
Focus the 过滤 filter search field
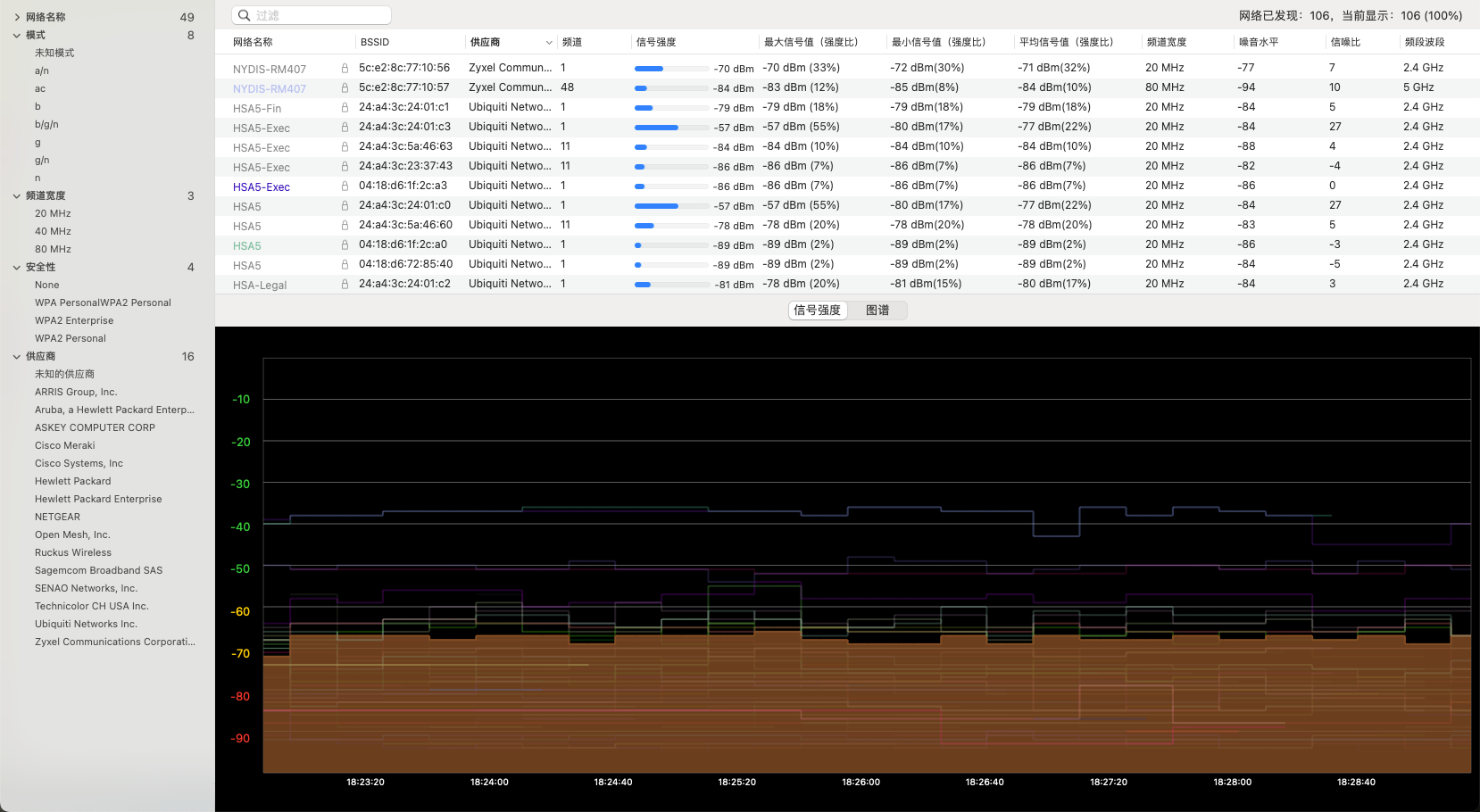tap(312, 15)
